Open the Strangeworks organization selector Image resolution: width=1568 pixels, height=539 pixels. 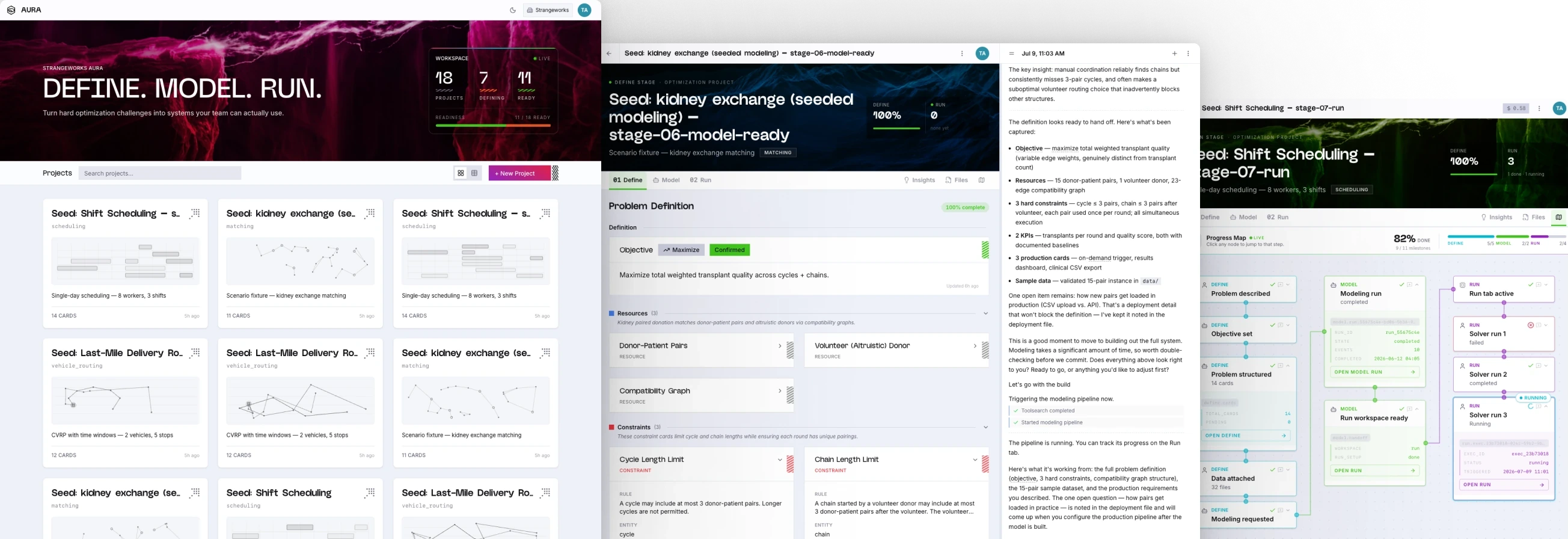[547, 10]
